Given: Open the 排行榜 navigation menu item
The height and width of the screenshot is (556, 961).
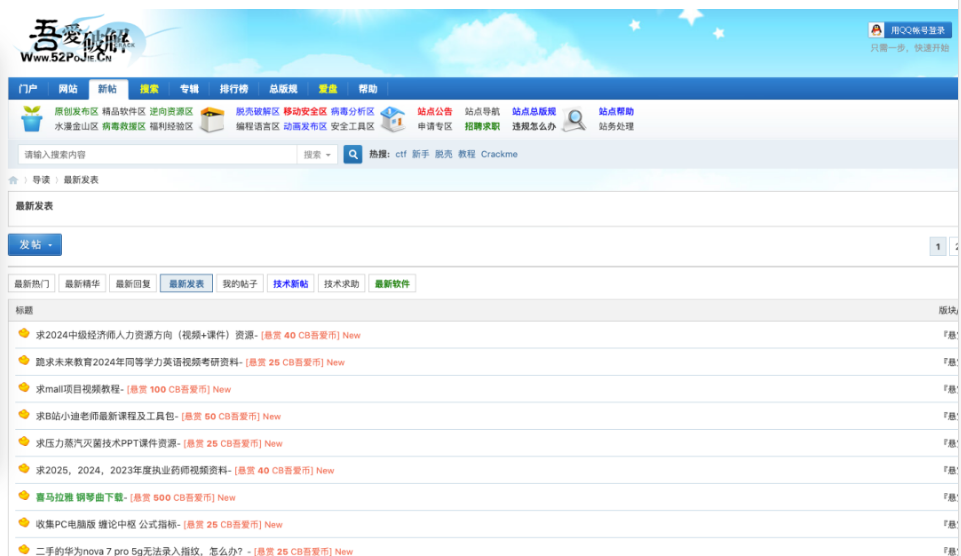Looking at the screenshot, I should (x=234, y=89).
